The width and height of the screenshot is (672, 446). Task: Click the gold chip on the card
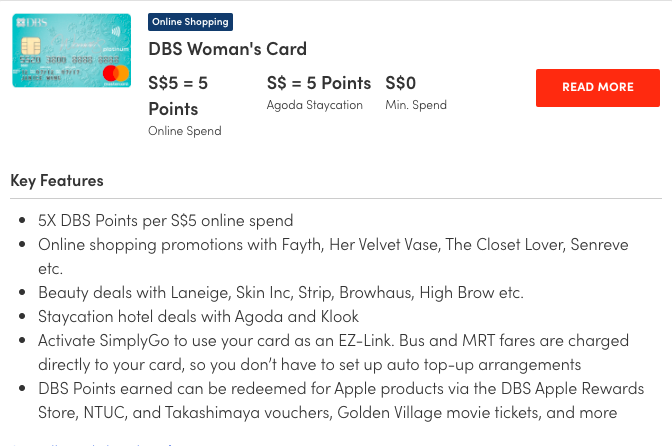click(x=32, y=49)
